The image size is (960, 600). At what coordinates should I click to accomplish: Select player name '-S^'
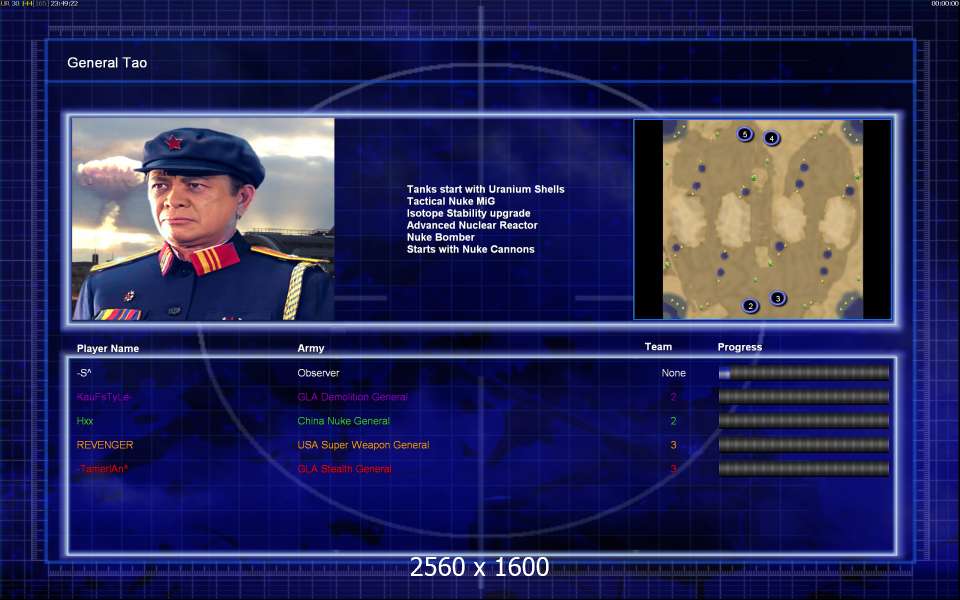84,373
